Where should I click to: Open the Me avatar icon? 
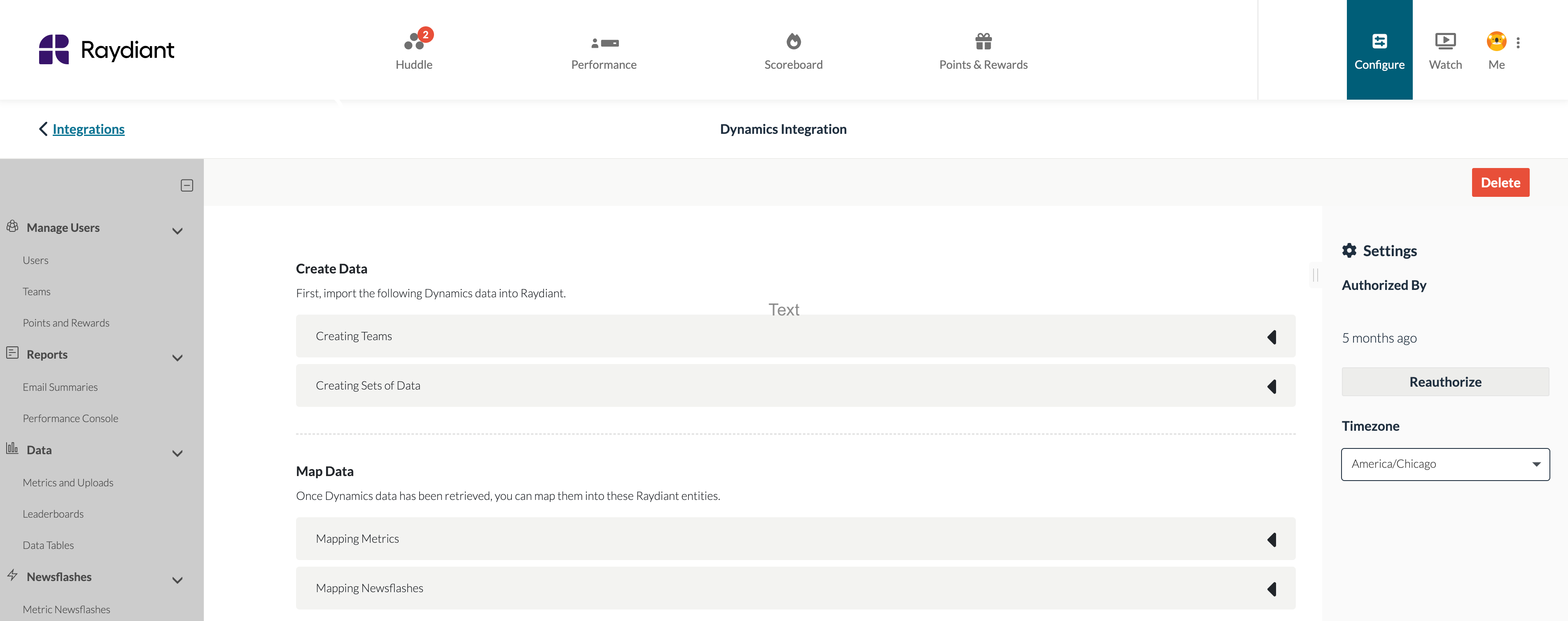click(x=1496, y=41)
